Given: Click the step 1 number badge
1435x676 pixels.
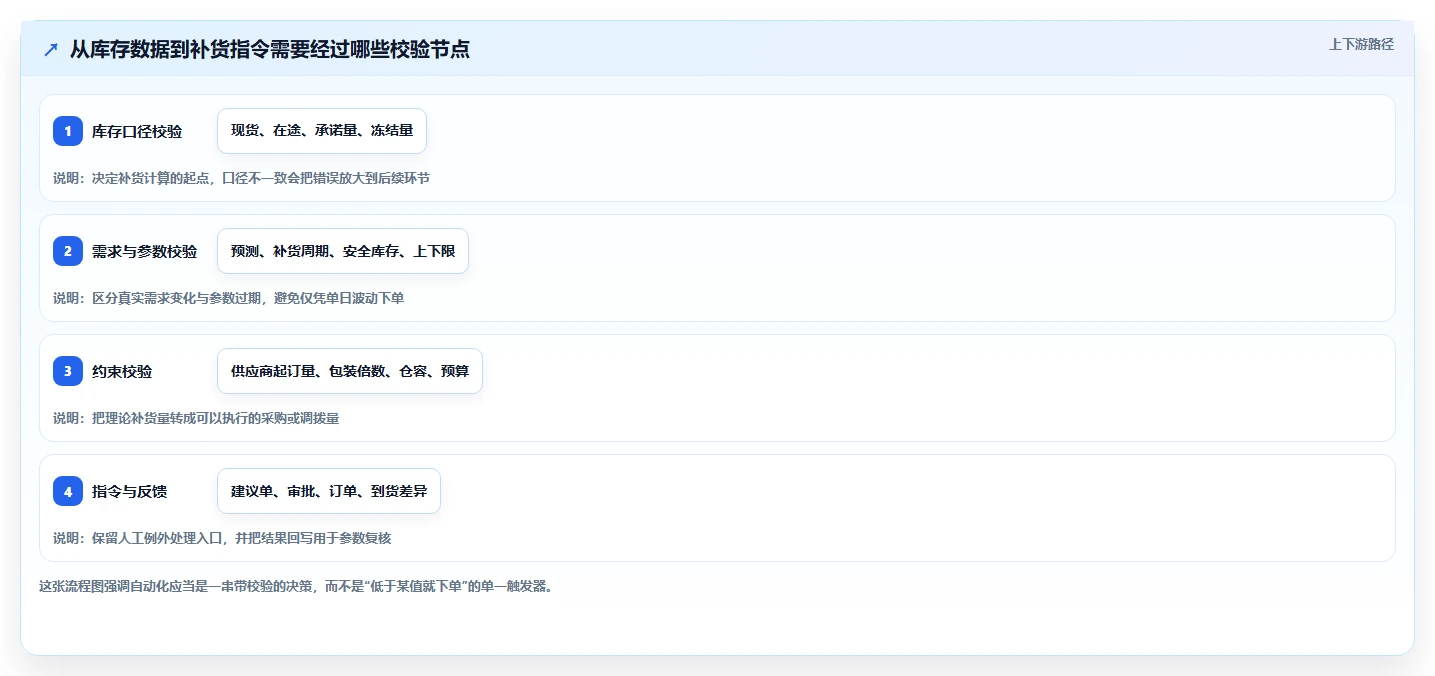Looking at the screenshot, I should [68, 131].
